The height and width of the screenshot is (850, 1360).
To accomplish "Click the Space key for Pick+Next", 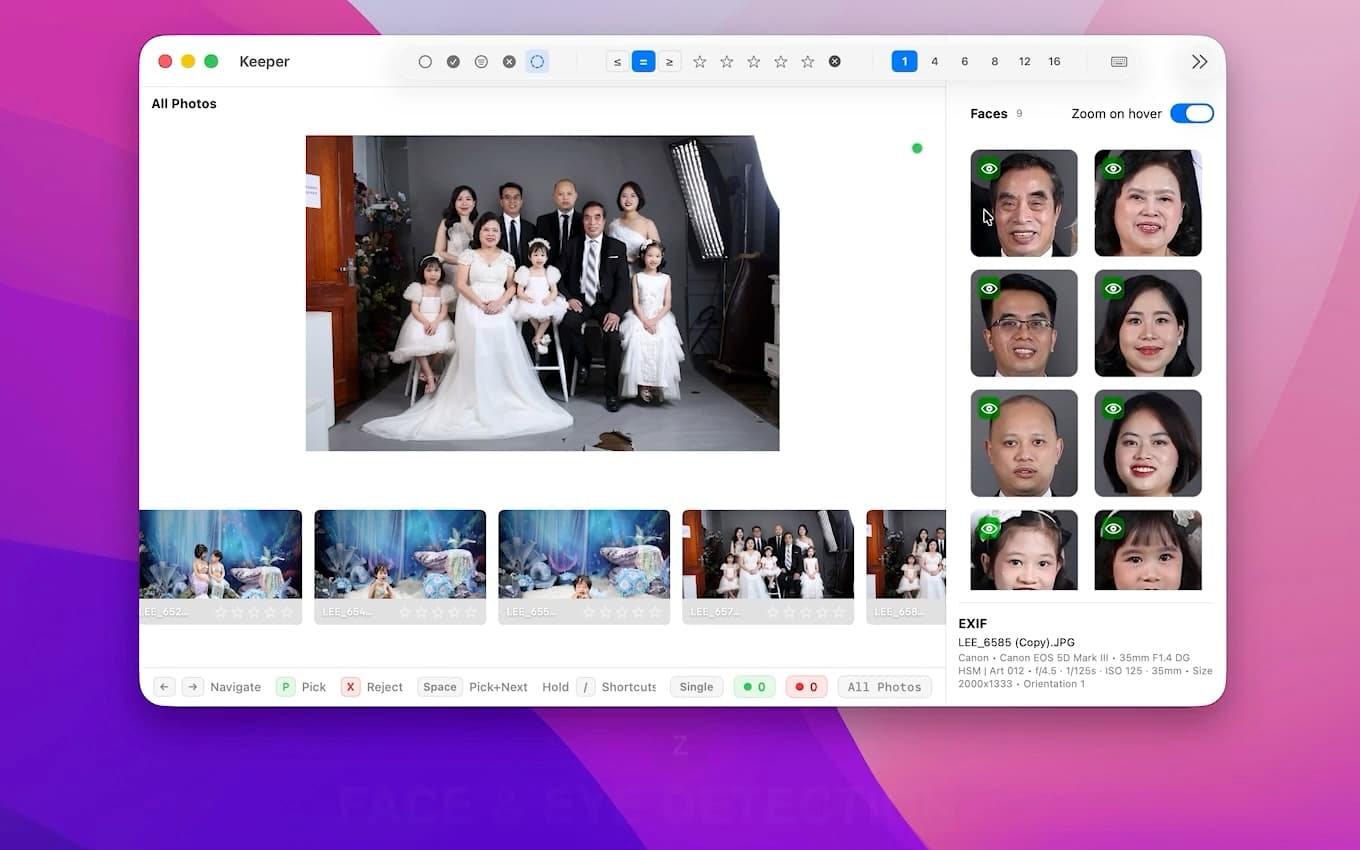I will click(440, 687).
